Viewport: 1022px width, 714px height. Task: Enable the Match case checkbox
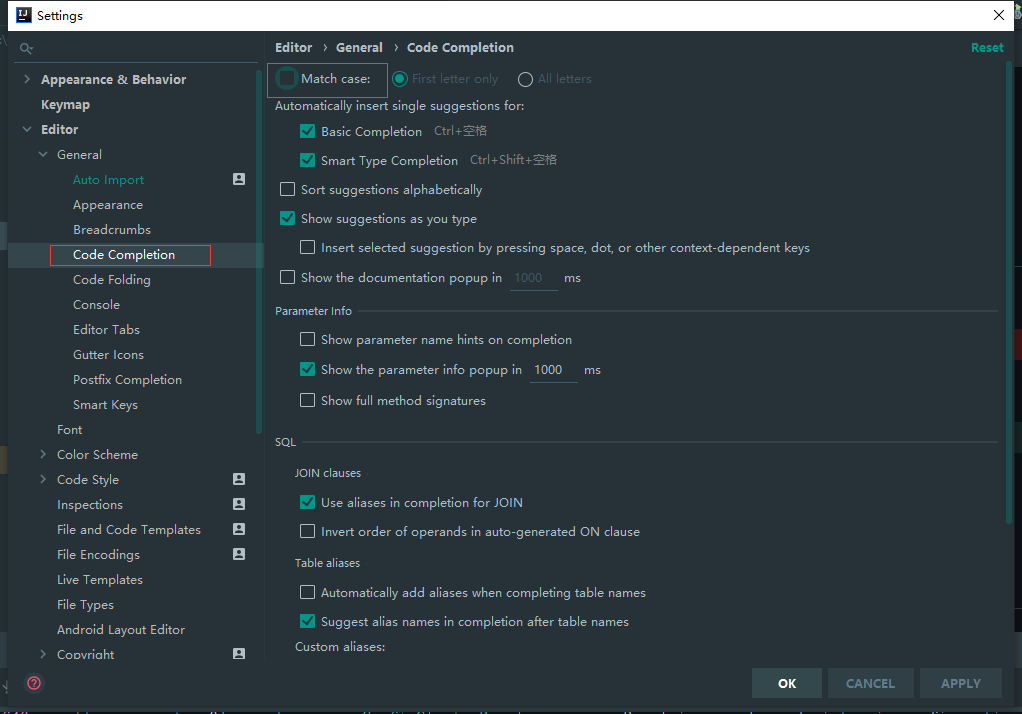[x=287, y=78]
